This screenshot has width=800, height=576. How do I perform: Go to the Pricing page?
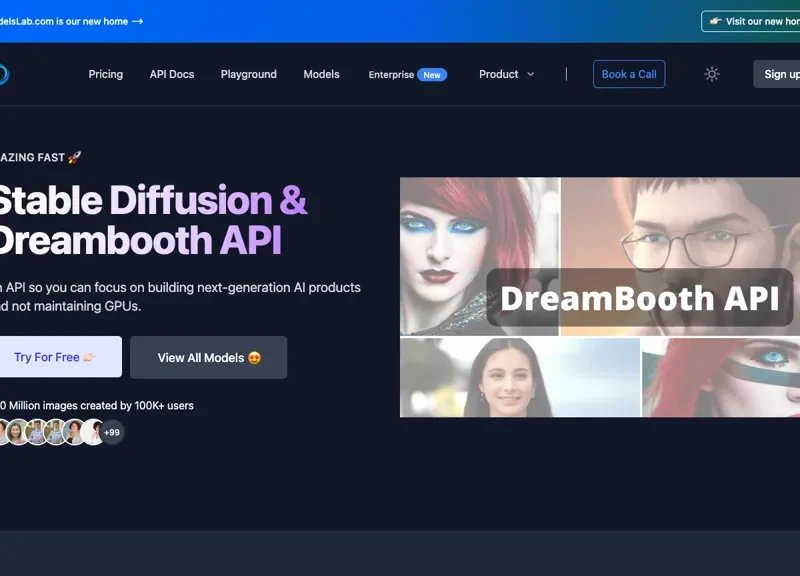click(106, 74)
